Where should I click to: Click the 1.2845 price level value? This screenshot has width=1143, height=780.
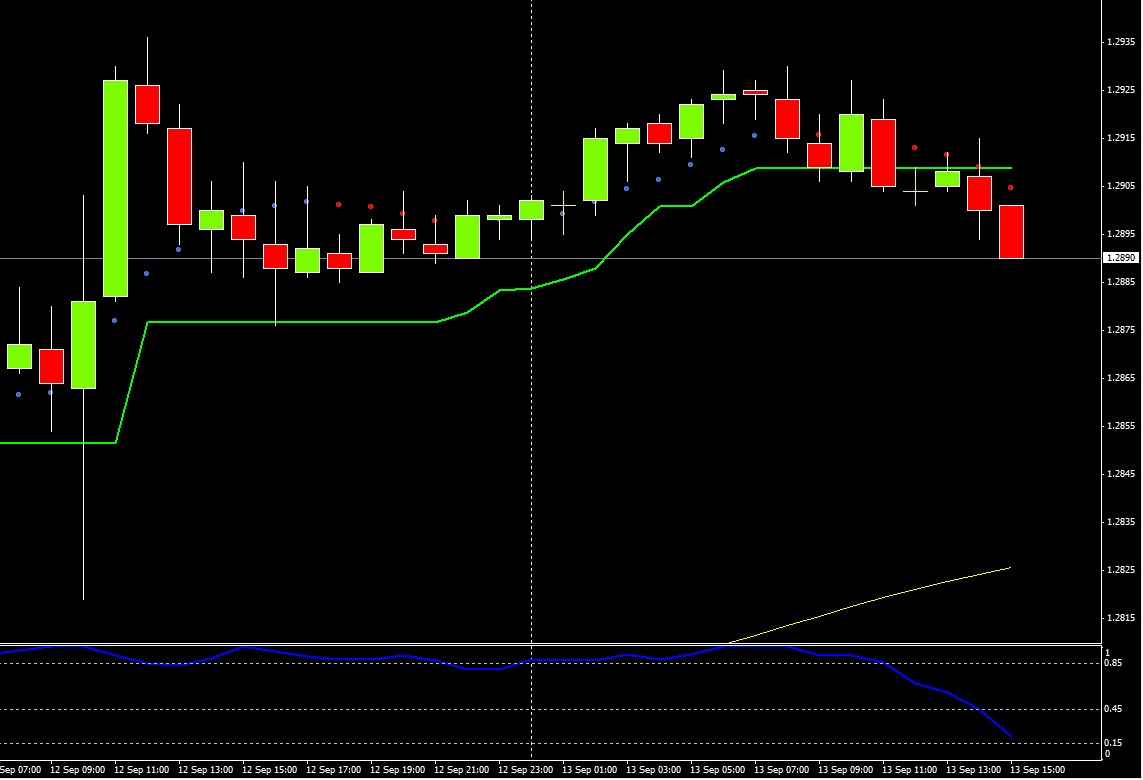click(1120, 474)
